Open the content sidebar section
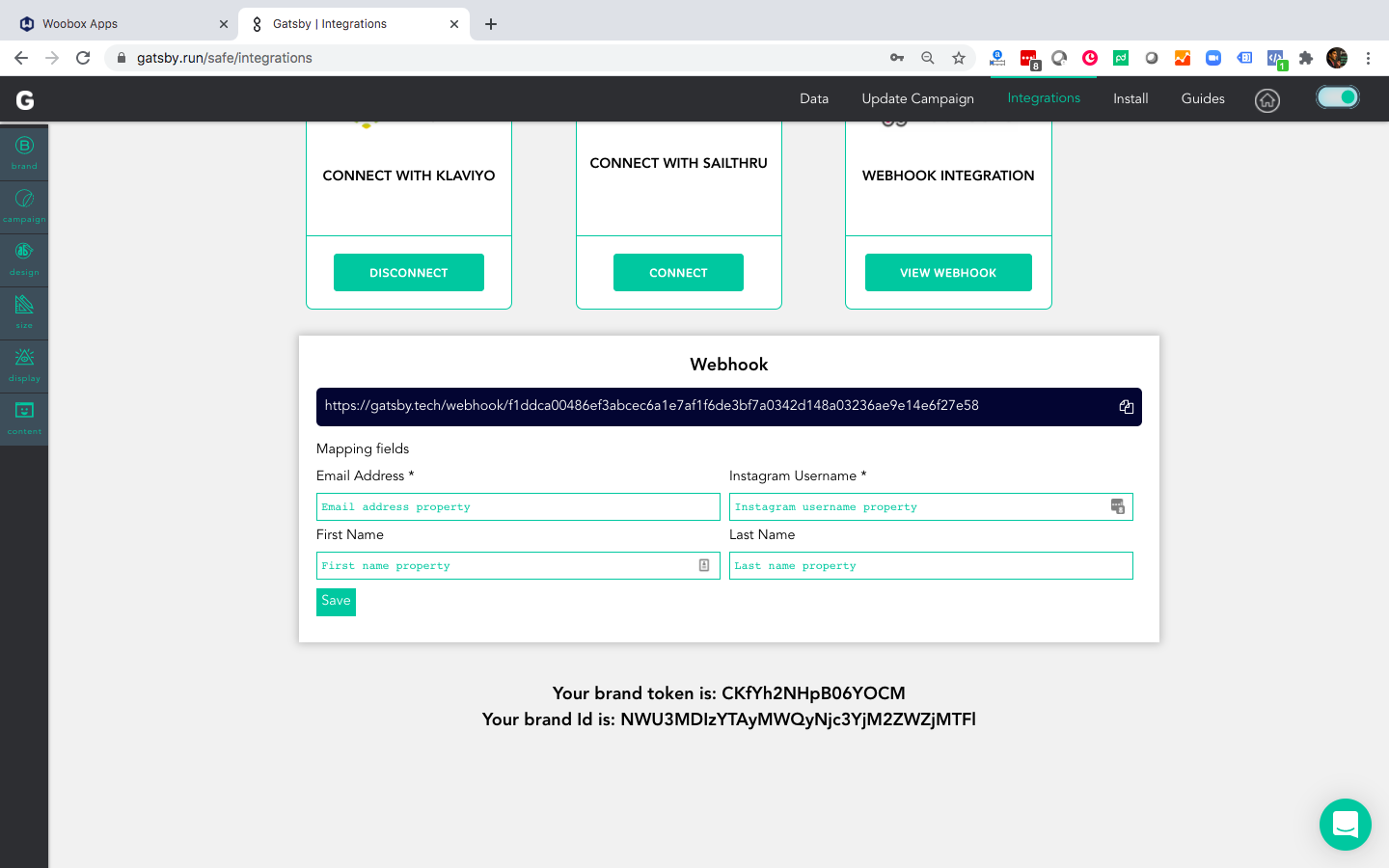Image resolution: width=1389 pixels, height=868 pixels. point(24,418)
